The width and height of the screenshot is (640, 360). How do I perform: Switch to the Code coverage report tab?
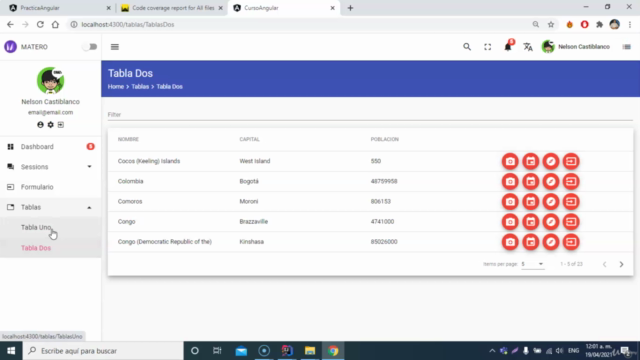[x=171, y=8]
